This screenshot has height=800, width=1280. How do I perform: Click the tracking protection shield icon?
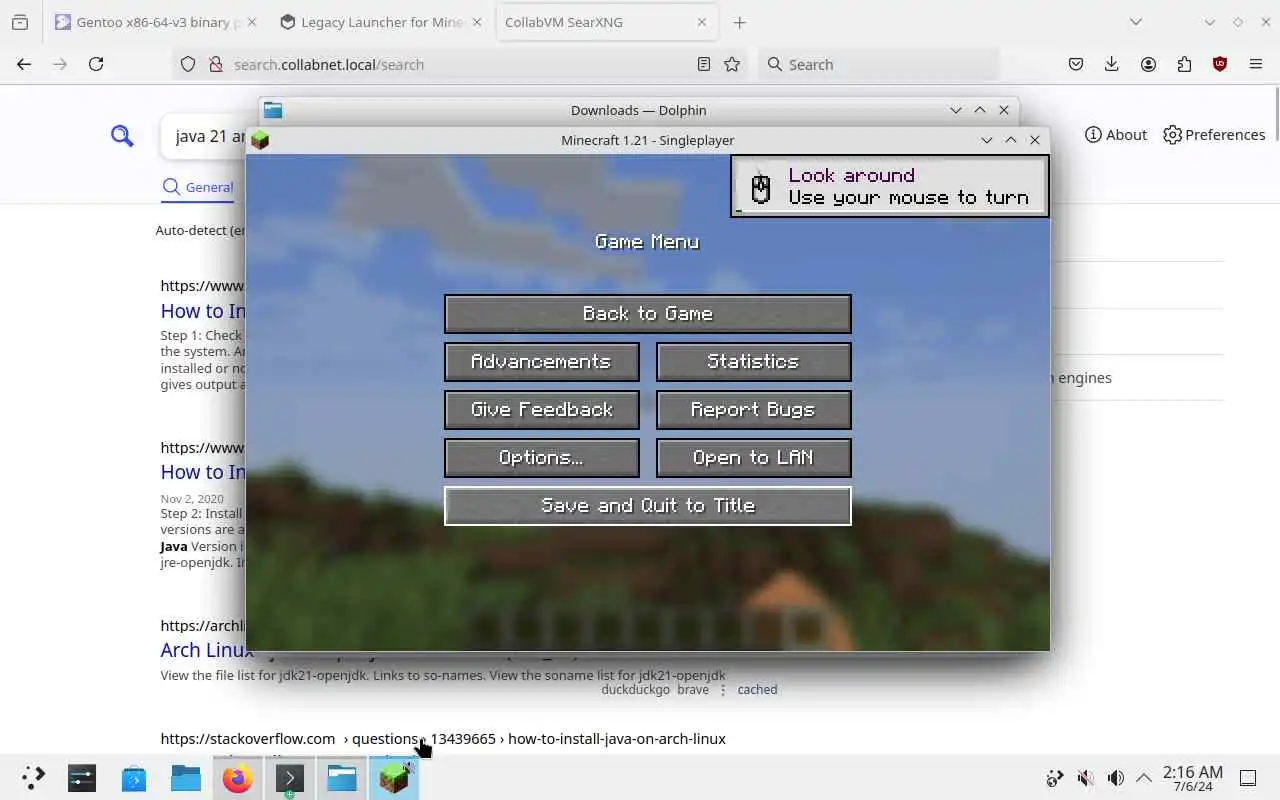188,64
